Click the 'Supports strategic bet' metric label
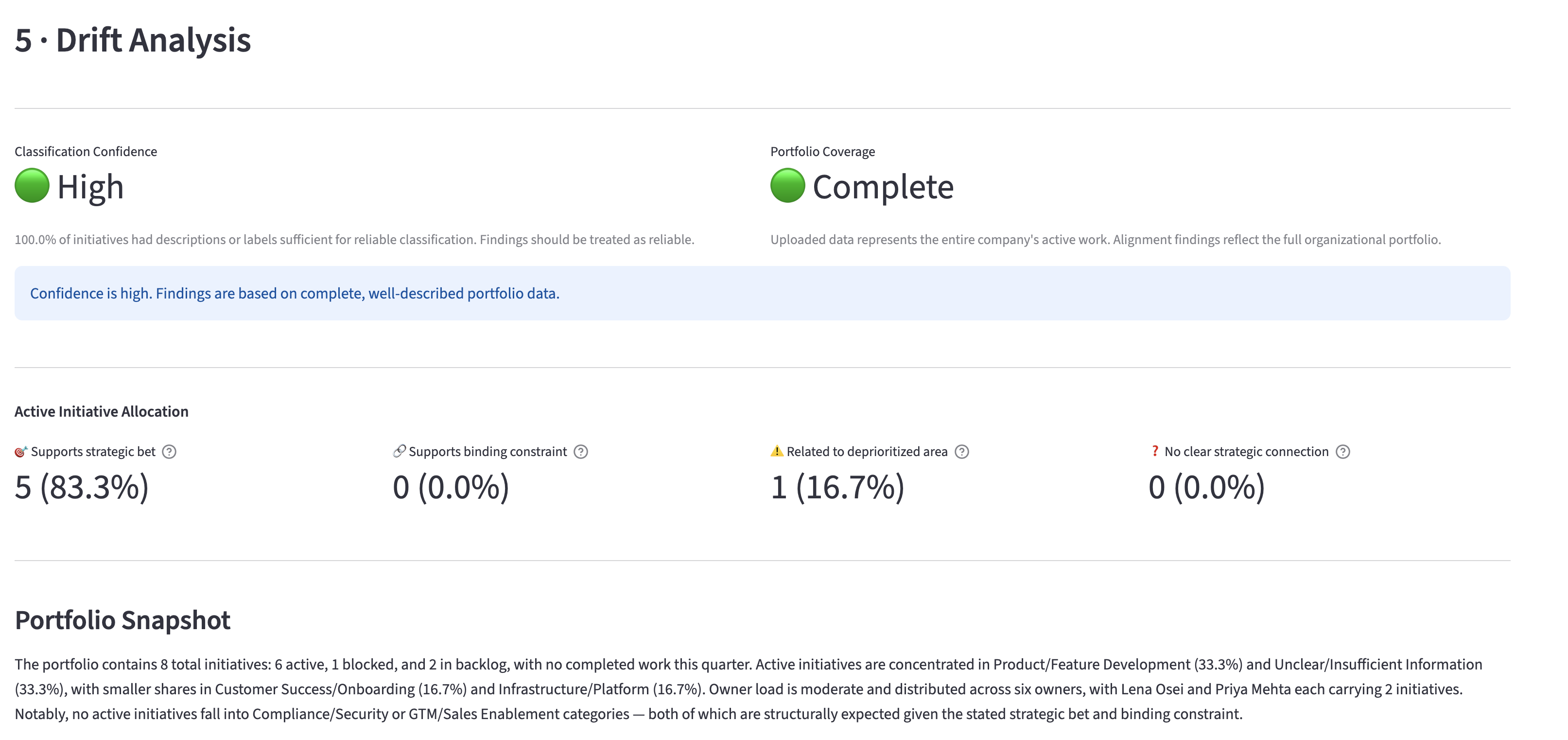1568x740 pixels. (x=93, y=451)
